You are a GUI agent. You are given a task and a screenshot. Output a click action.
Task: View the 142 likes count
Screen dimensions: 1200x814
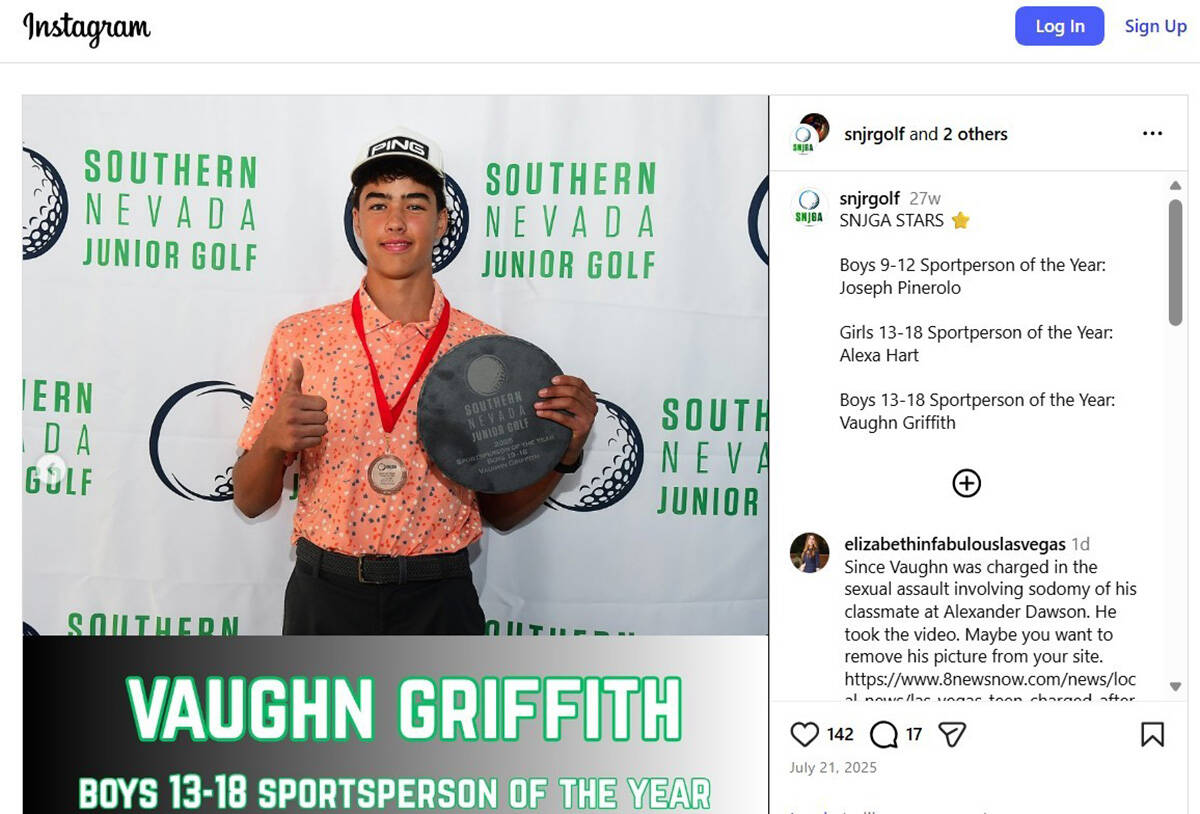[x=840, y=735]
